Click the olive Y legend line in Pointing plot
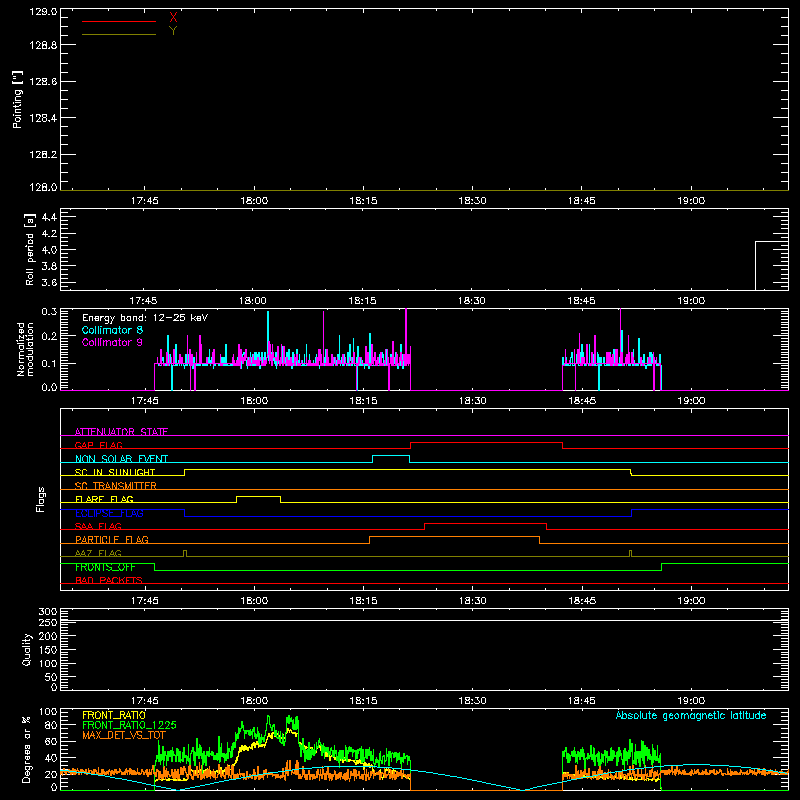This screenshot has height=800, width=800. [119, 34]
